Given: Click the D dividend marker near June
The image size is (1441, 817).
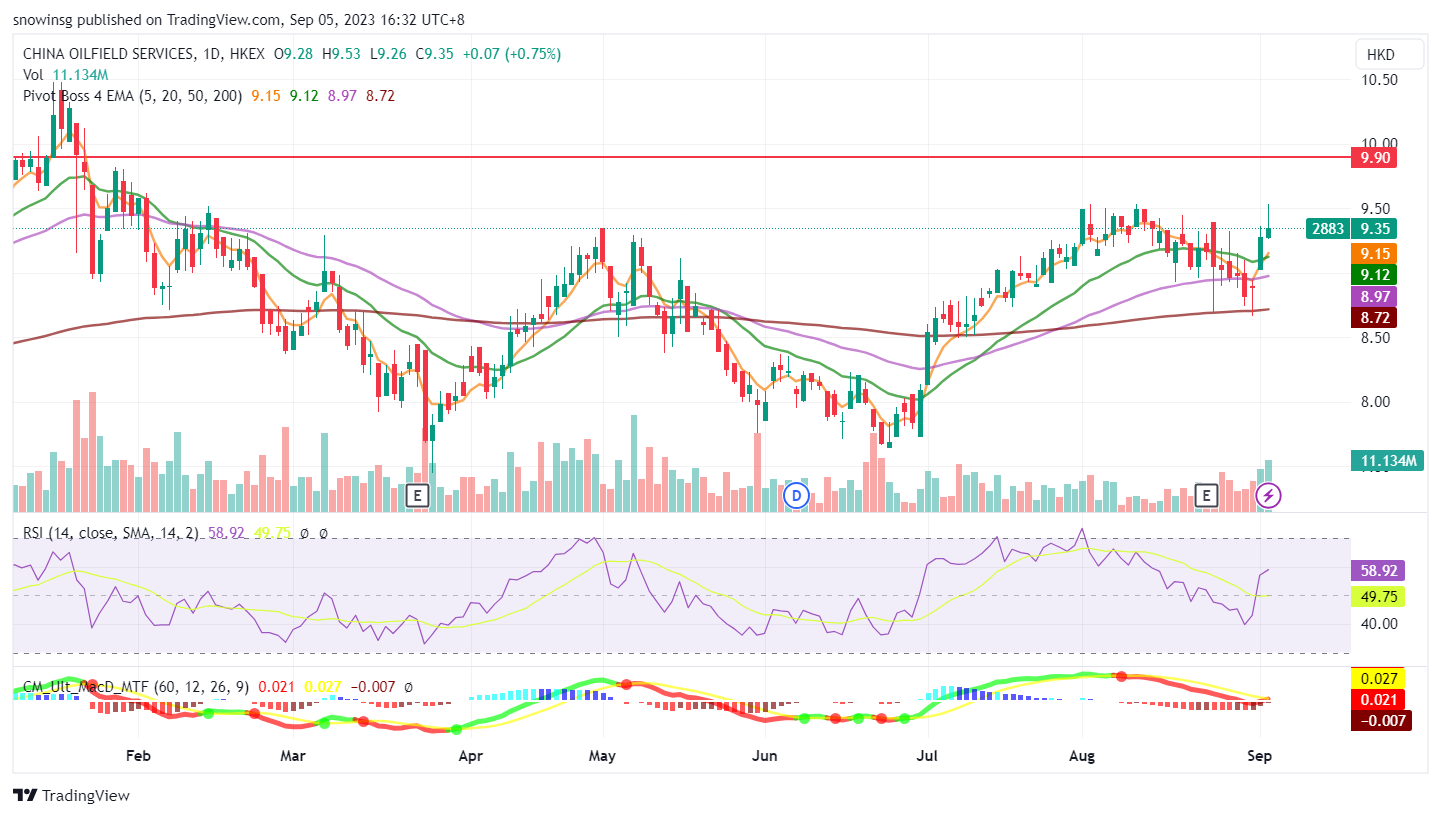Looking at the screenshot, I should (x=796, y=495).
